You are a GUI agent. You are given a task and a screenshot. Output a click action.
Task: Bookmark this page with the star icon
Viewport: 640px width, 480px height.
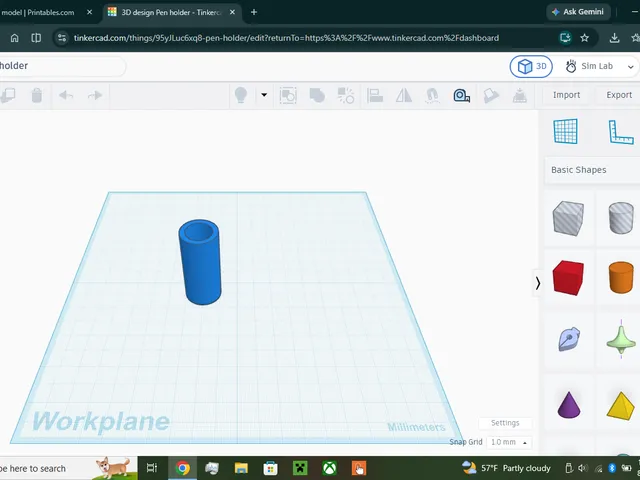pos(584,38)
